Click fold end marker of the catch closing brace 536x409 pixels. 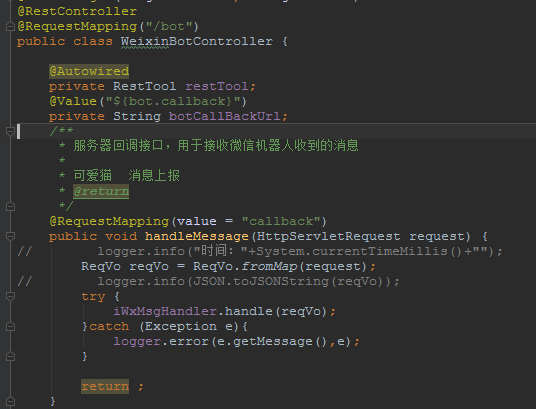point(10,356)
